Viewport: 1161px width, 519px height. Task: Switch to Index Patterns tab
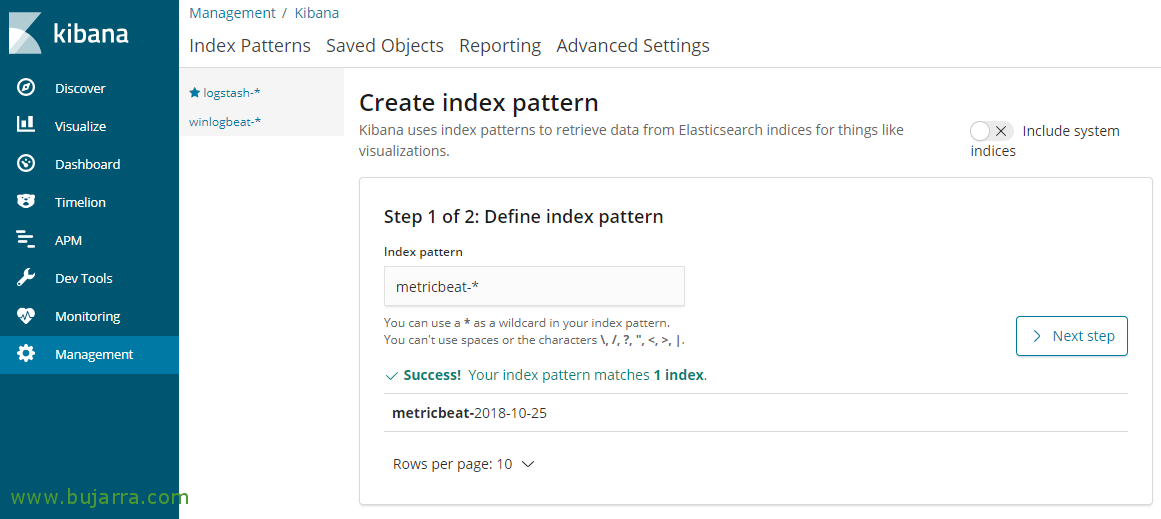(250, 46)
